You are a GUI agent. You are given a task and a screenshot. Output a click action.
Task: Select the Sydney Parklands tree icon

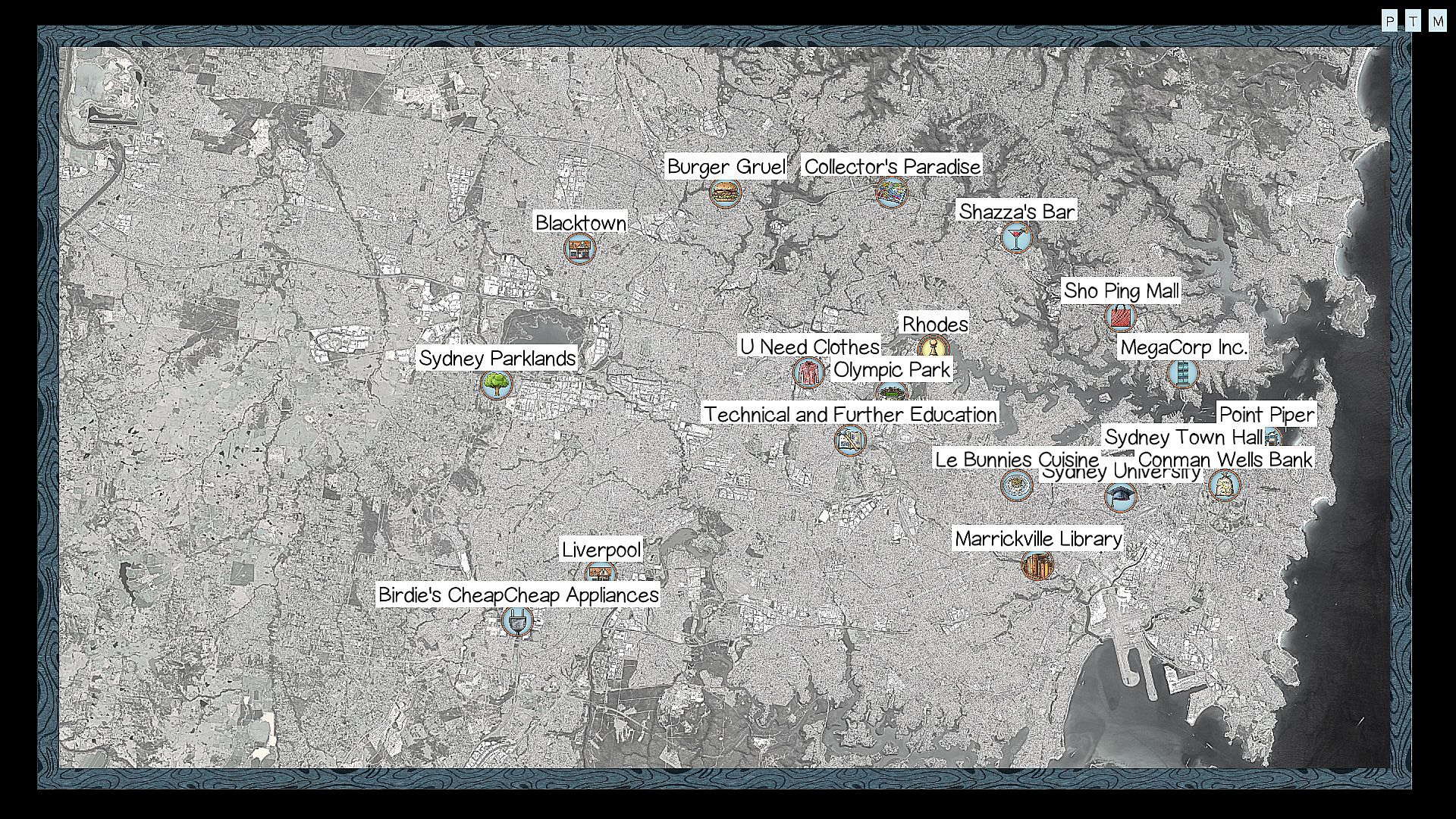pos(497,384)
